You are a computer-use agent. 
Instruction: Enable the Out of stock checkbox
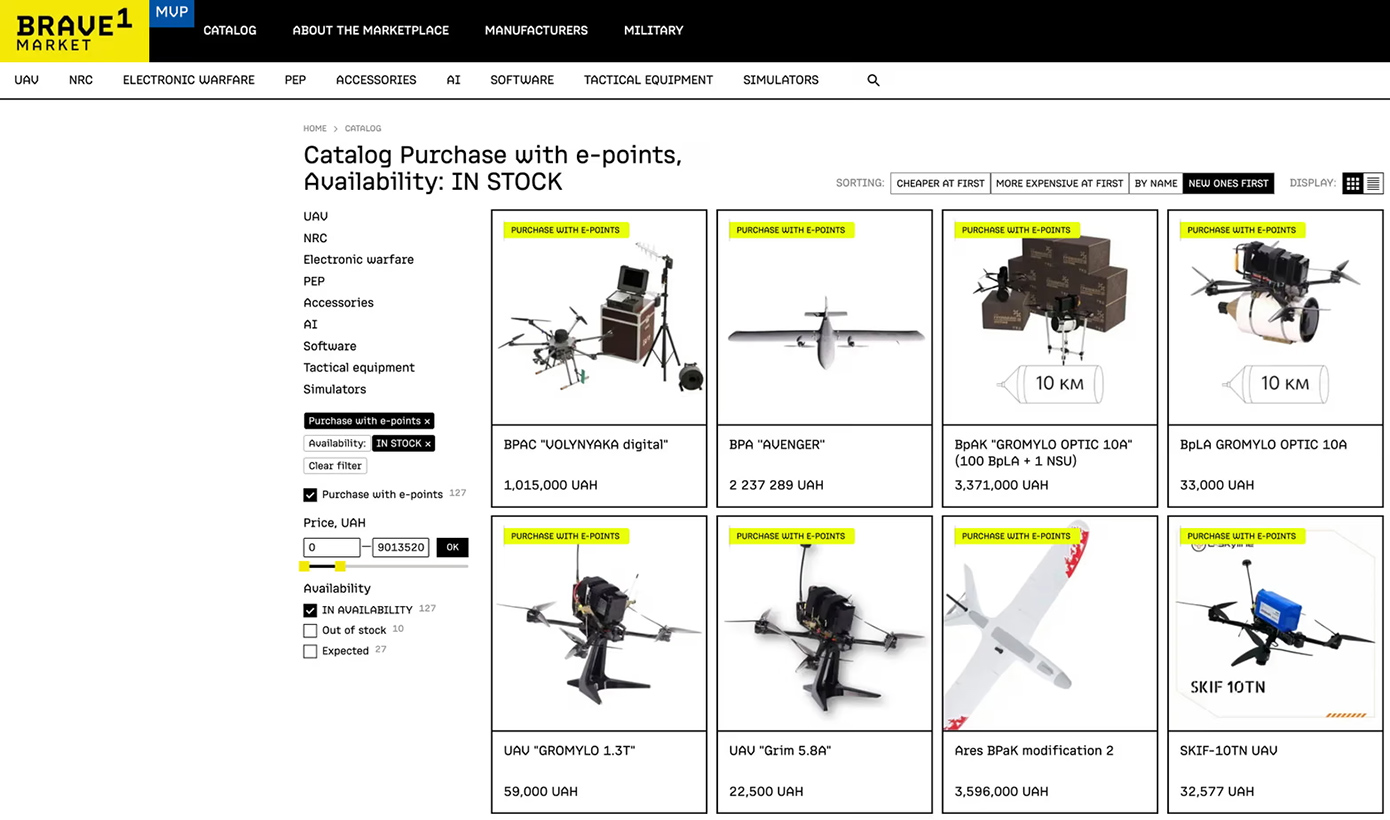click(x=310, y=631)
